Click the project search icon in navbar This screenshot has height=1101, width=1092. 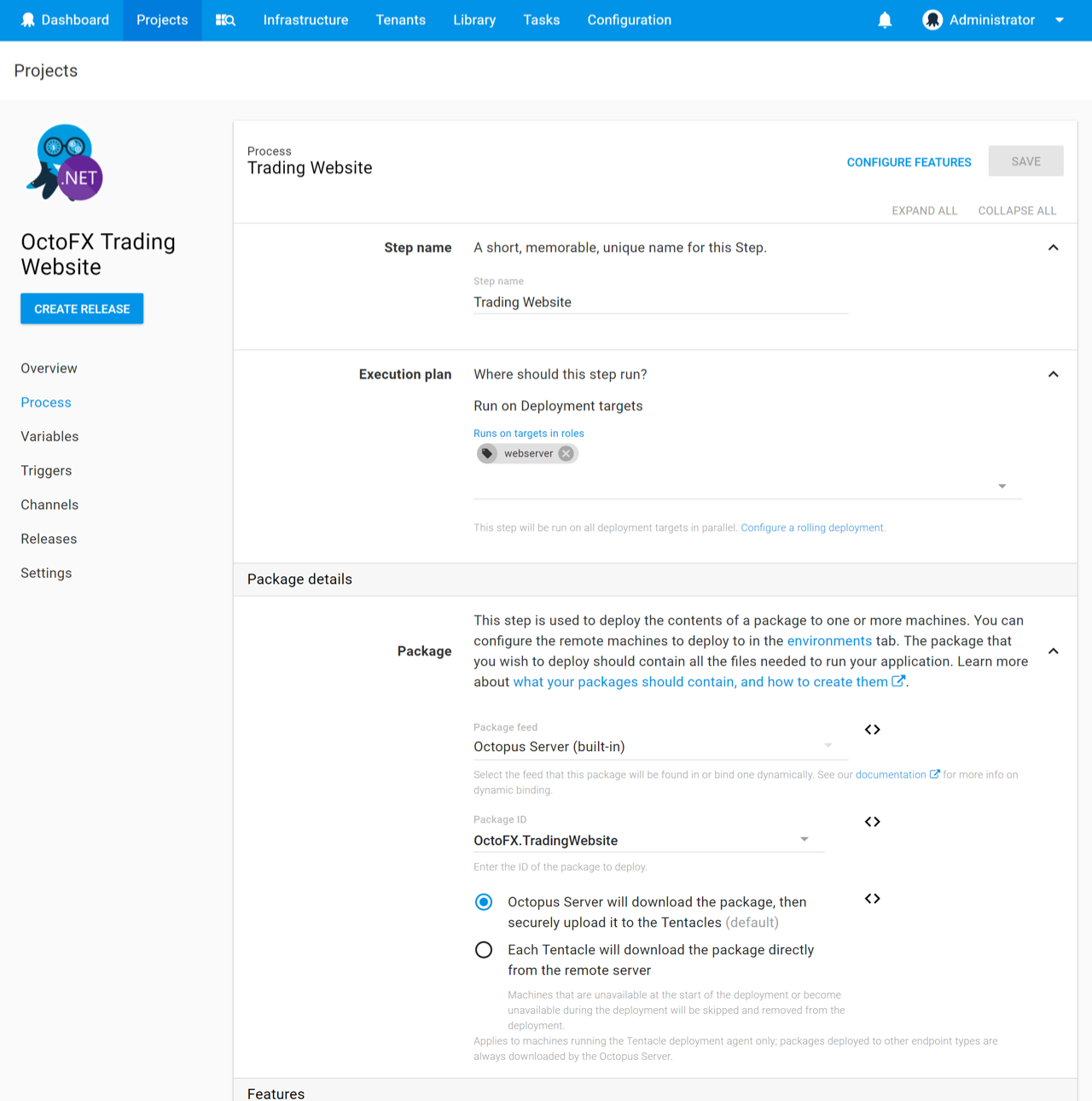pos(225,20)
